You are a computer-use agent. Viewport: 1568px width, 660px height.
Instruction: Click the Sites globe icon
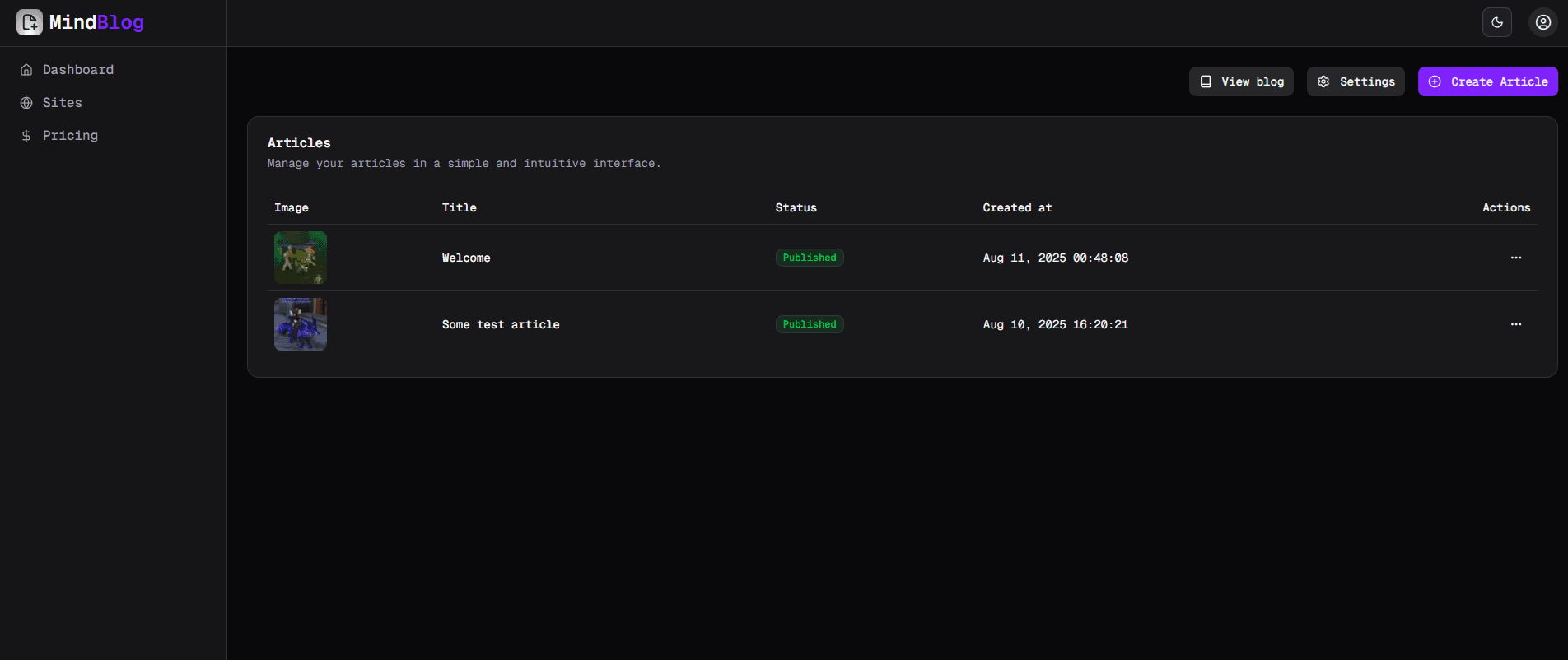pos(26,103)
